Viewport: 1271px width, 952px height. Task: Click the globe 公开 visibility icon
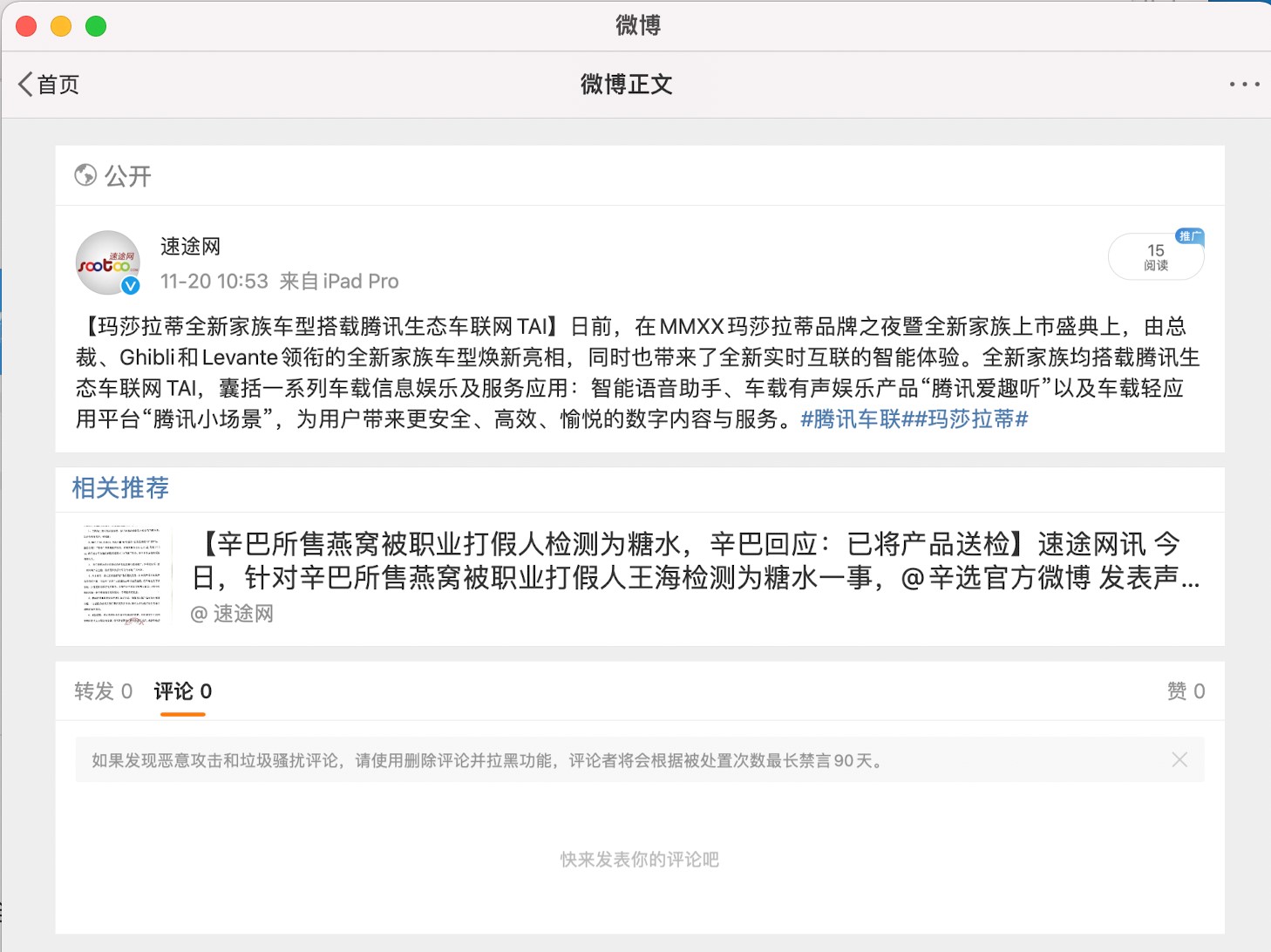[x=85, y=175]
